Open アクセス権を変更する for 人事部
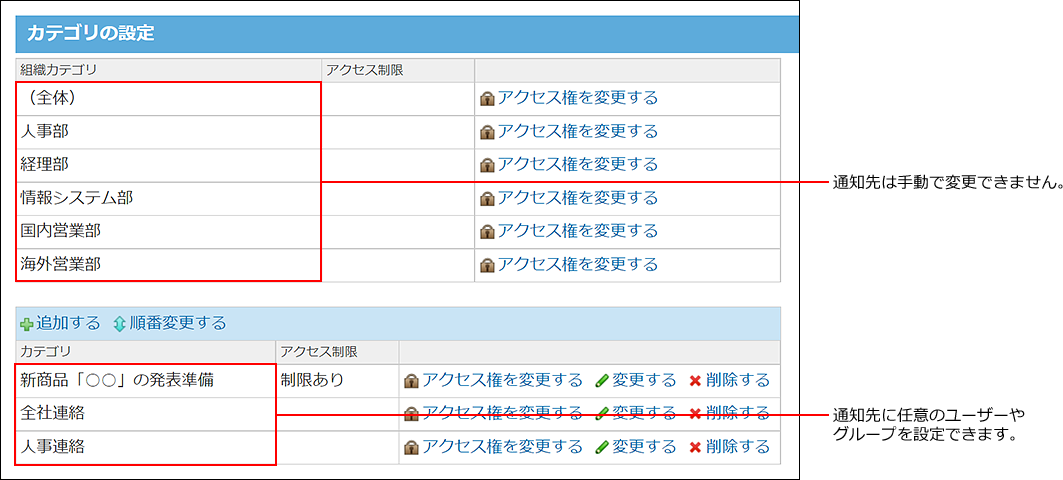This screenshot has width=1063, height=480. click(578, 131)
